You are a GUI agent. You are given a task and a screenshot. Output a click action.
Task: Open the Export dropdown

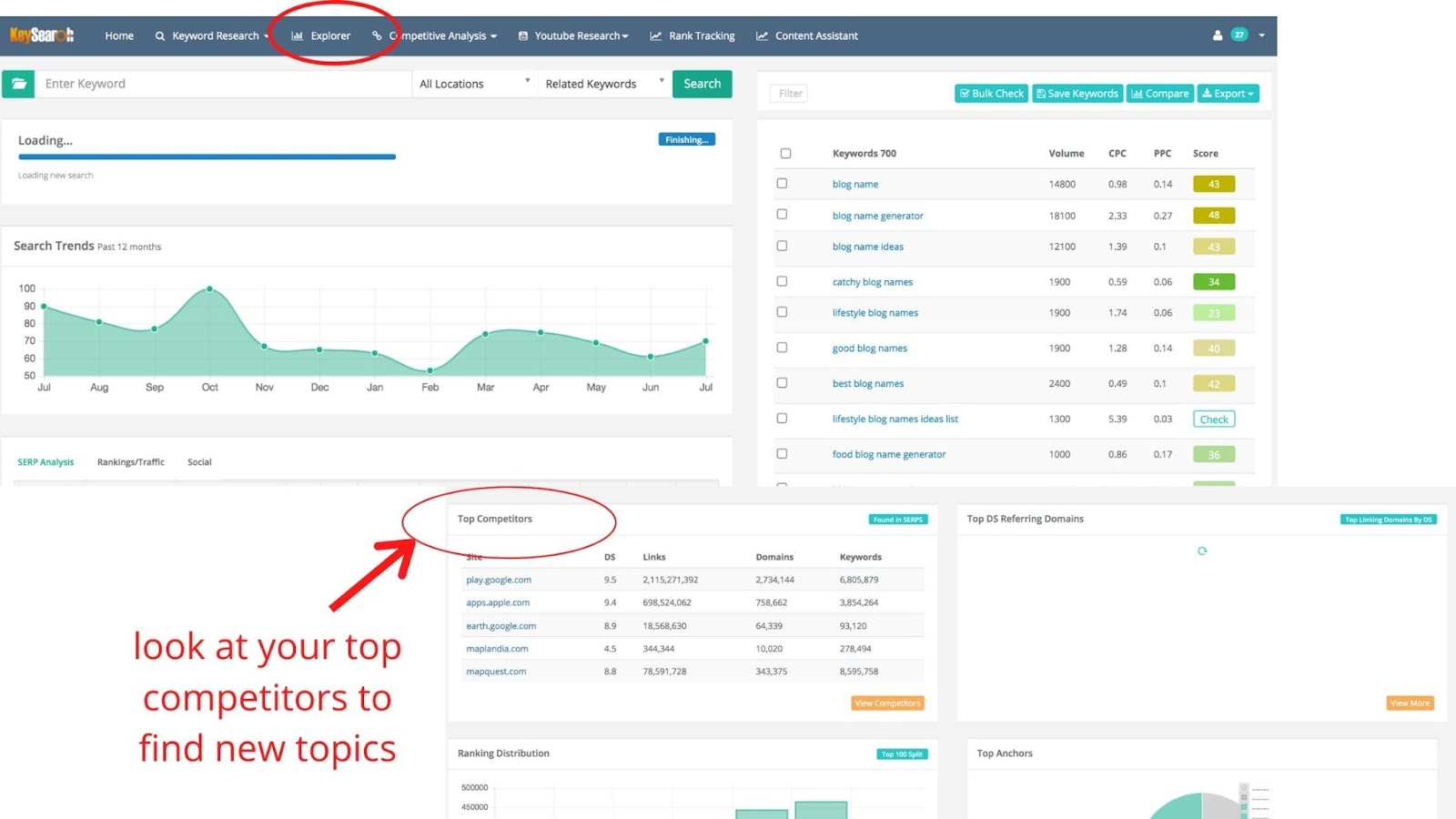[x=1228, y=94]
